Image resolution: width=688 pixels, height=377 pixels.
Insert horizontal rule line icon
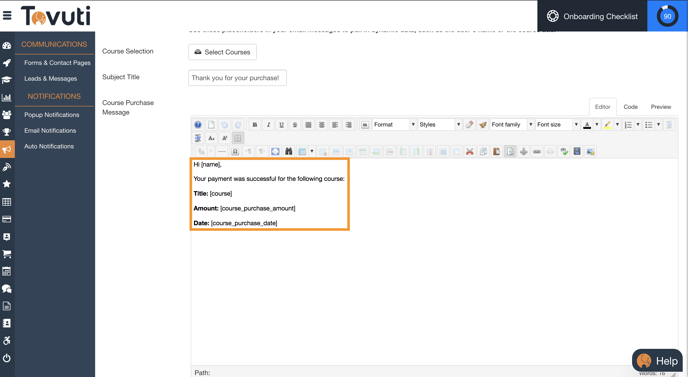222,151
